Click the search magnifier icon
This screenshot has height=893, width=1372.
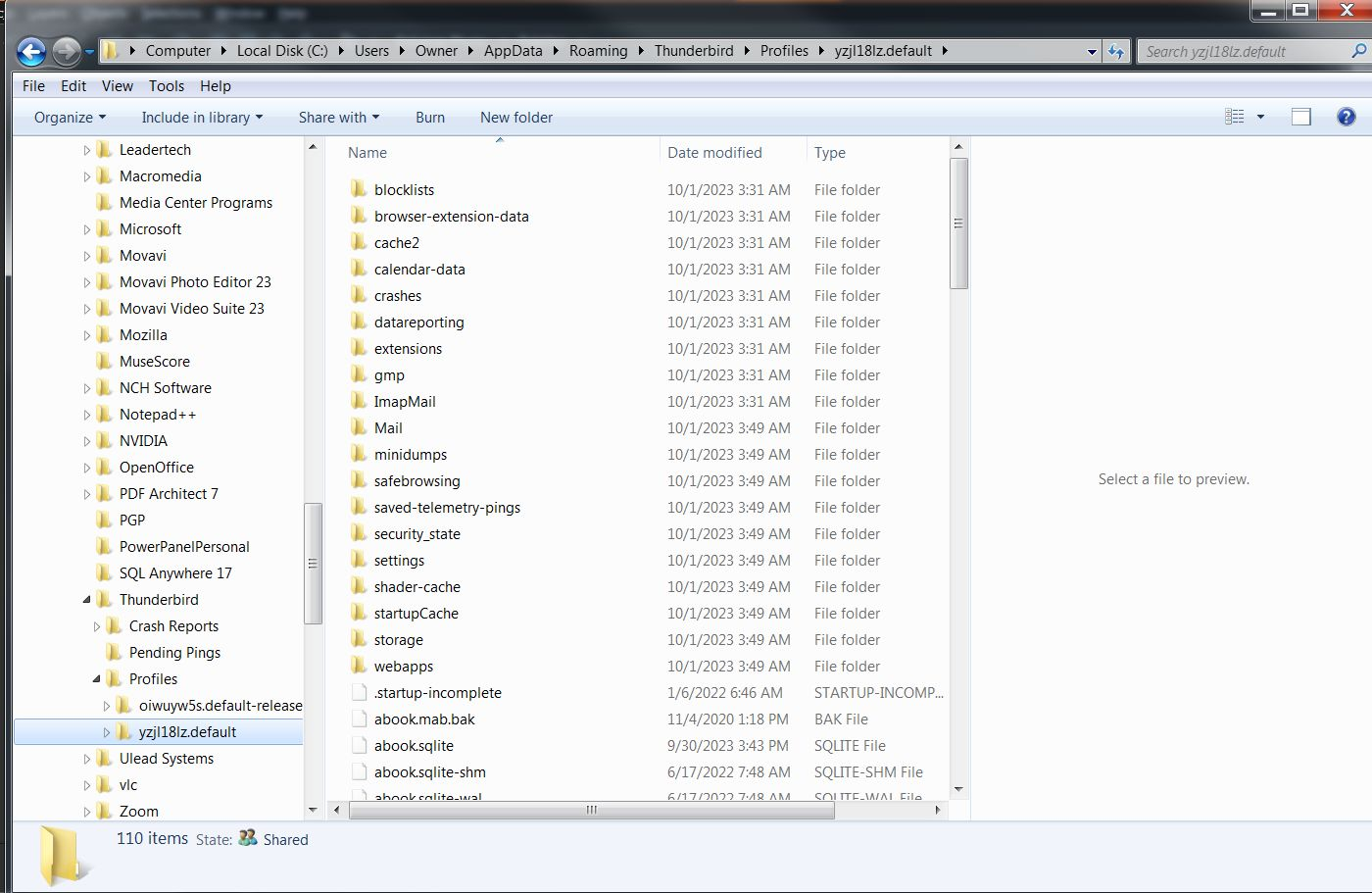pyautogui.click(x=1358, y=51)
